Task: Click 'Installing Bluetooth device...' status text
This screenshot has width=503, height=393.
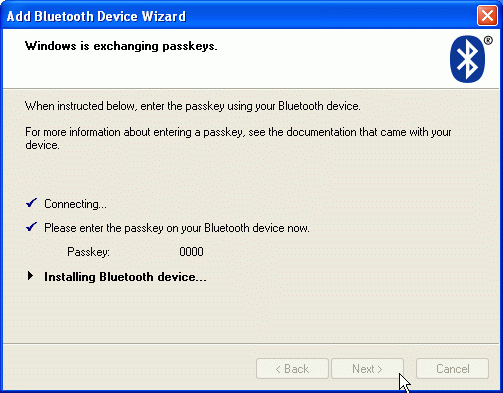Action: pyautogui.click(x=125, y=277)
